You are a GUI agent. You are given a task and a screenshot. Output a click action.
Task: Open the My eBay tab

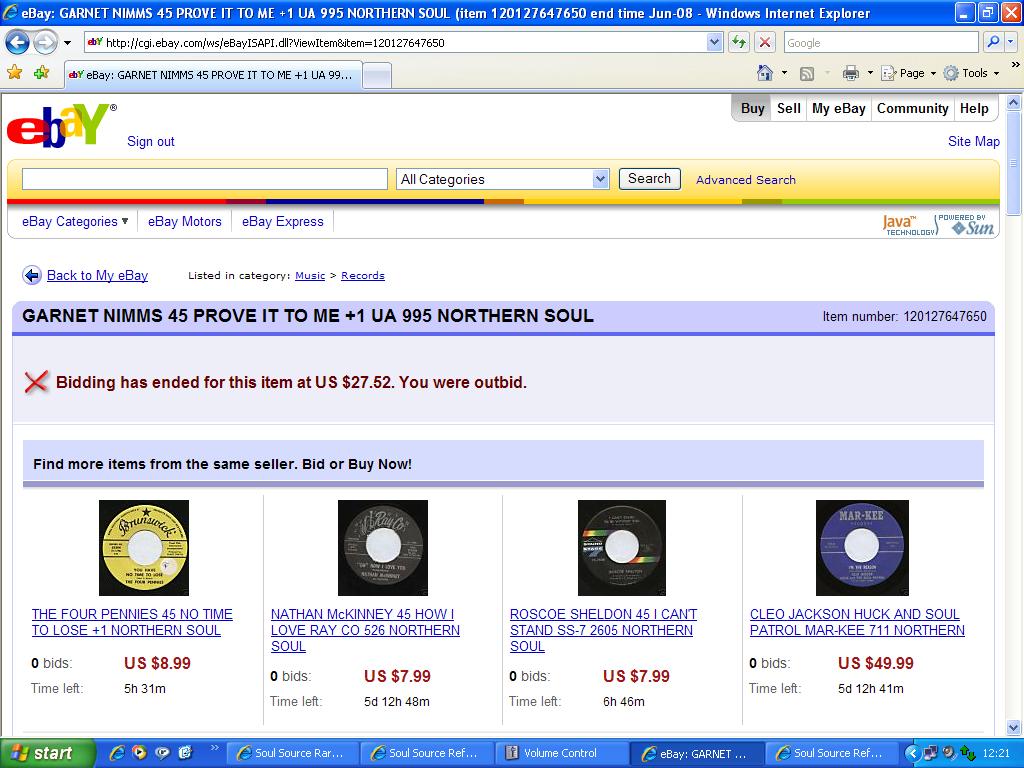pos(839,109)
